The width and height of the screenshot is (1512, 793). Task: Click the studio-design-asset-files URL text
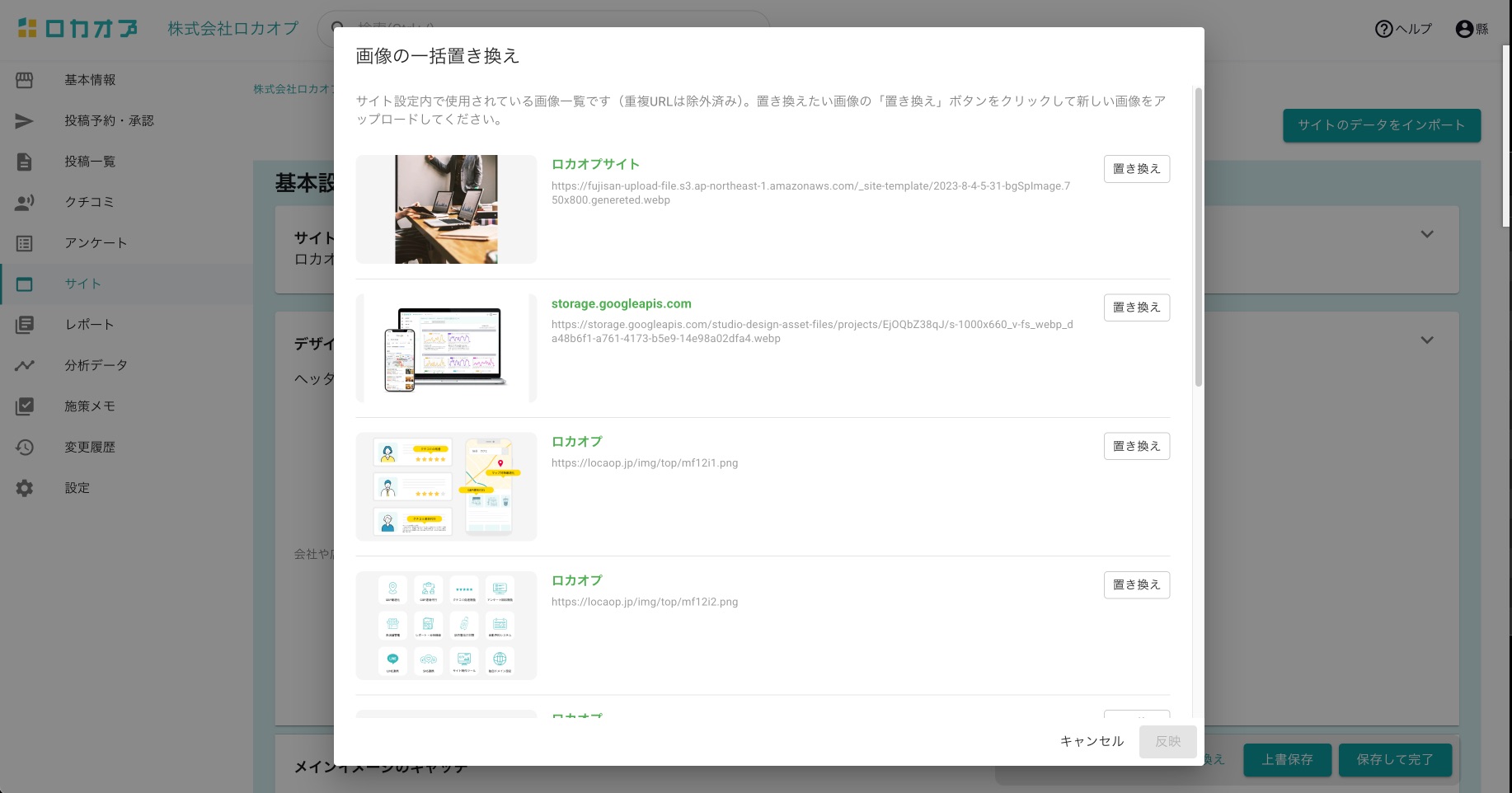click(x=812, y=331)
